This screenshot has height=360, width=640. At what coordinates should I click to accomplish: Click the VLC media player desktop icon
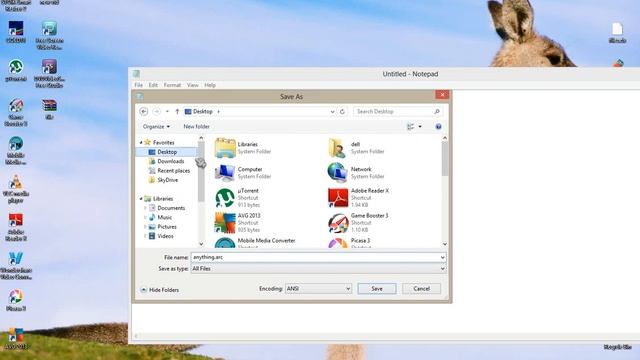16,189
